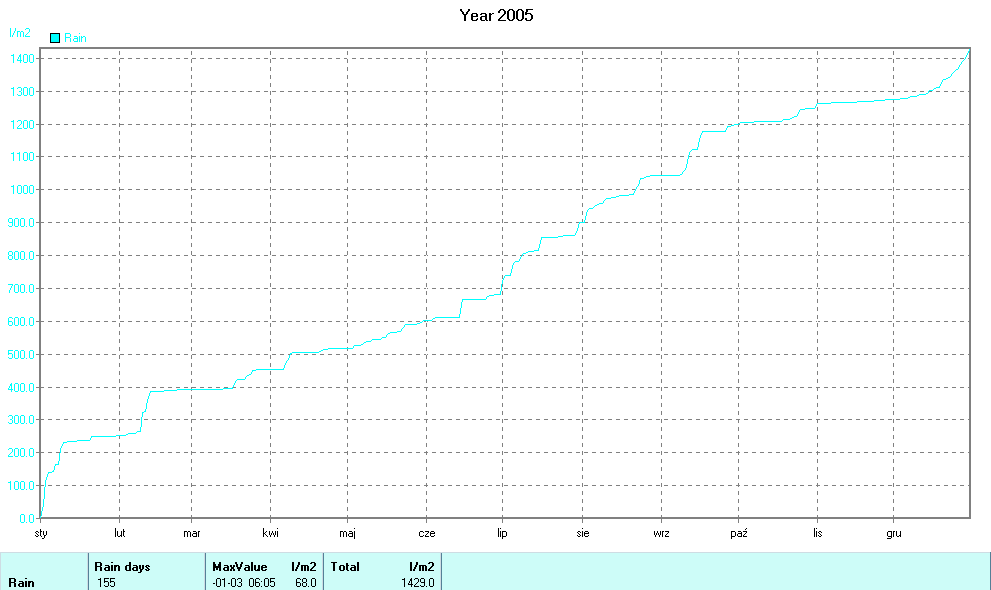Click the cyan Rain legend swatch
991x590 pixels.
click(55, 38)
